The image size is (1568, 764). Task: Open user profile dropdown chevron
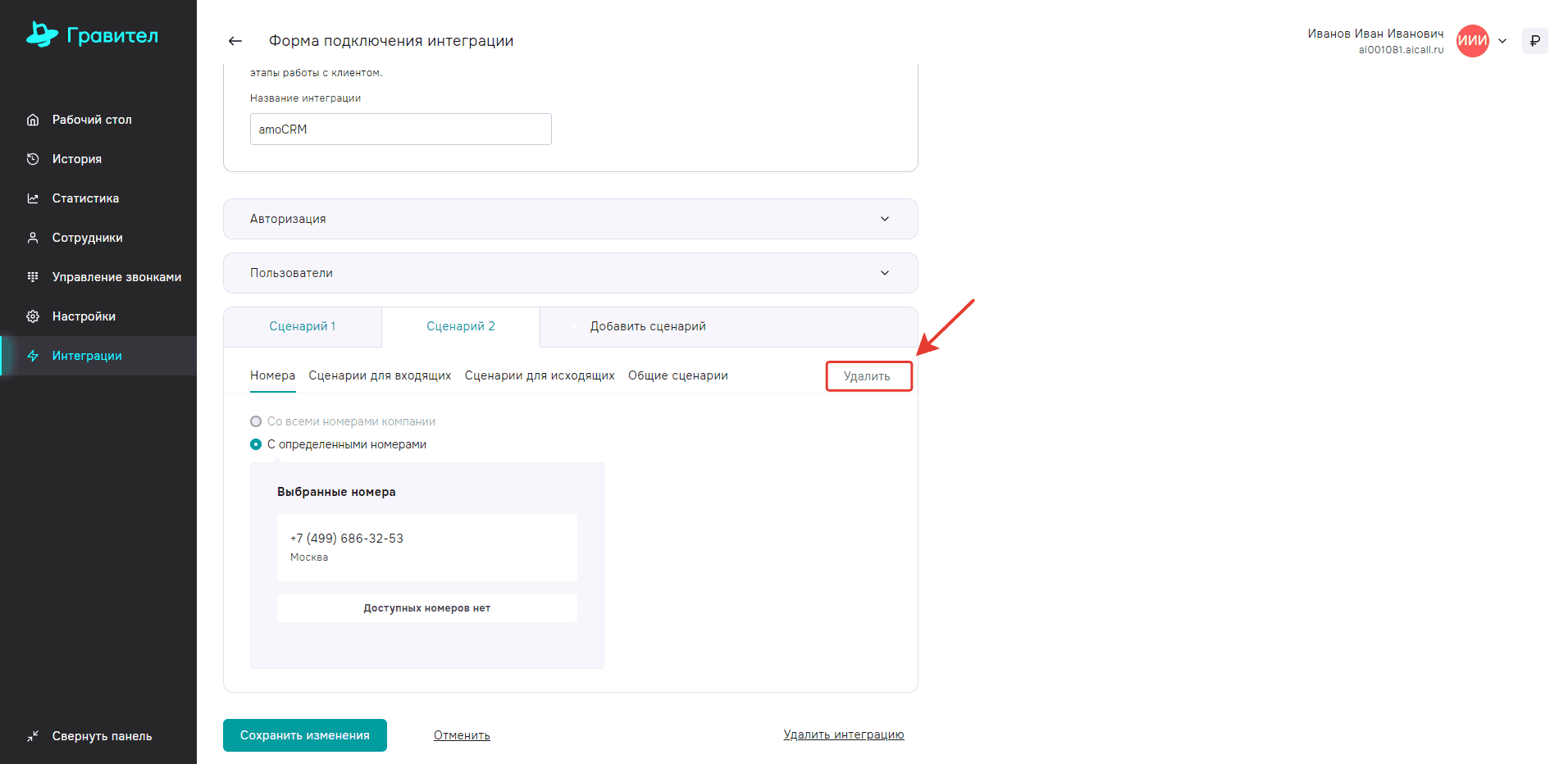pyautogui.click(x=1502, y=41)
